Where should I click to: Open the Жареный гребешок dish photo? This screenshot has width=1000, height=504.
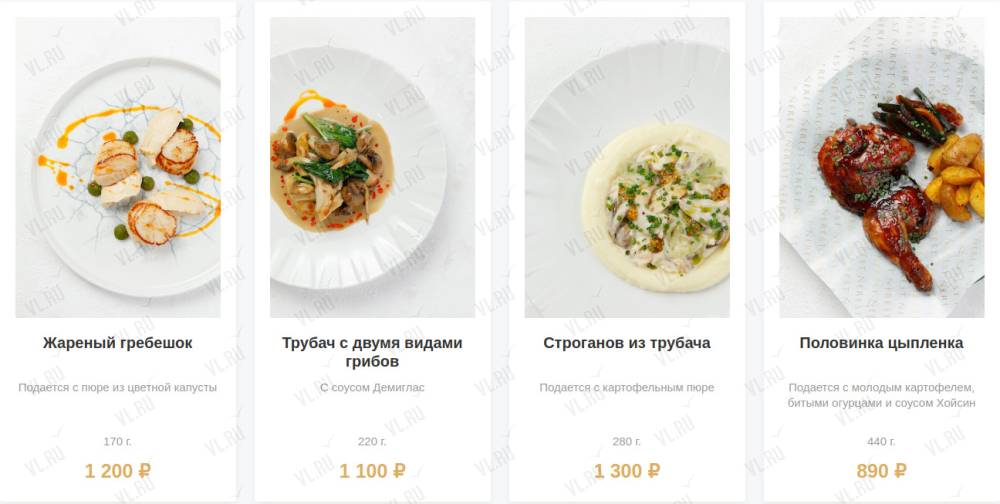[x=118, y=167]
